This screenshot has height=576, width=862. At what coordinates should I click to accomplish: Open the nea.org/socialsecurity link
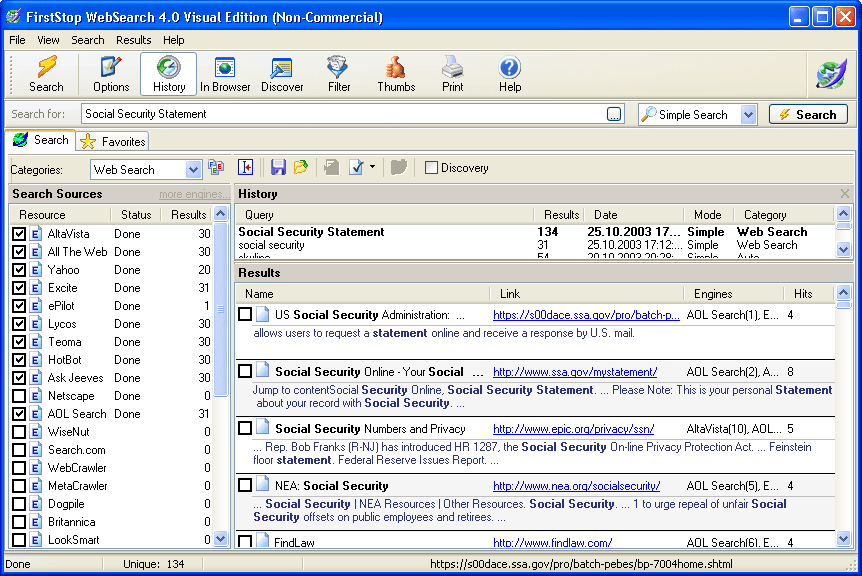pyautogui.click(x=576, y=486)
